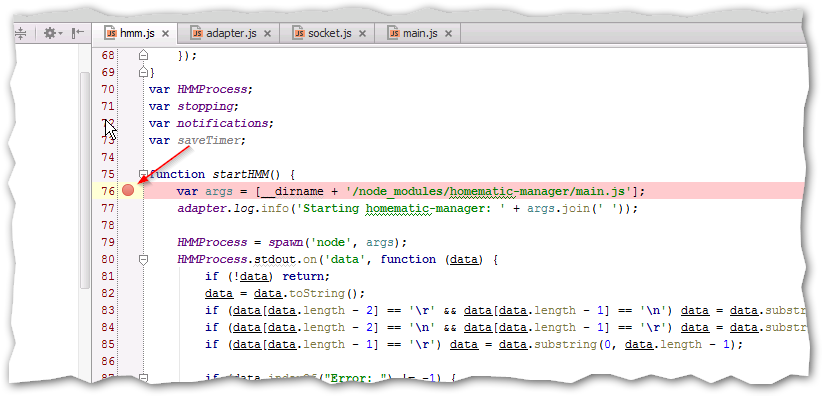
Task: Close the hmm.js tab
Action: click(x=165, y=34)
